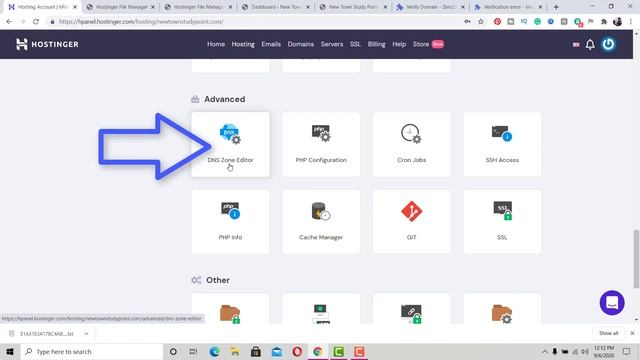Switch to the Hosting Account browser tab
This screenshot has height=360, width=640.
(x=42, y=7)
